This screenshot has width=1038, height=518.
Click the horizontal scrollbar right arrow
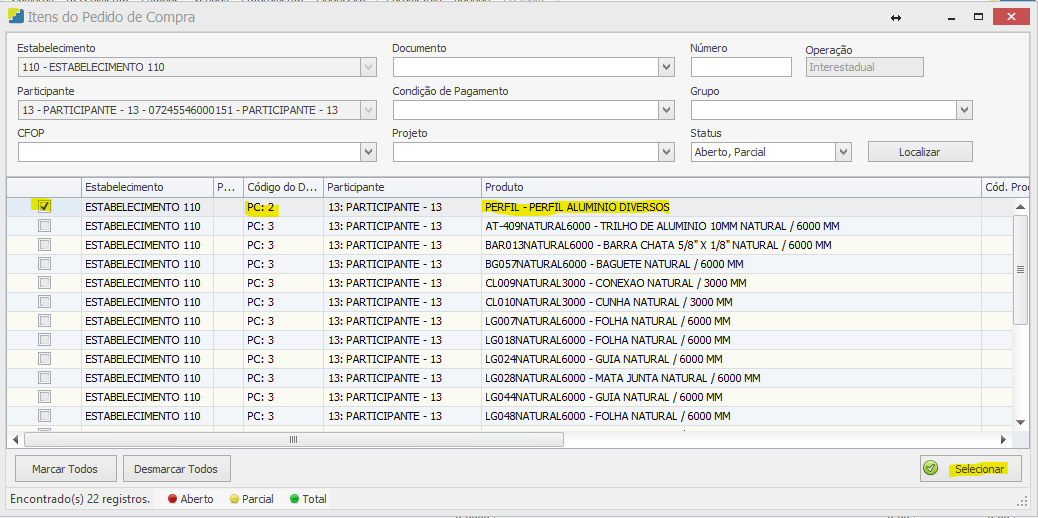pyautogui.click(x=1003, y=439)
